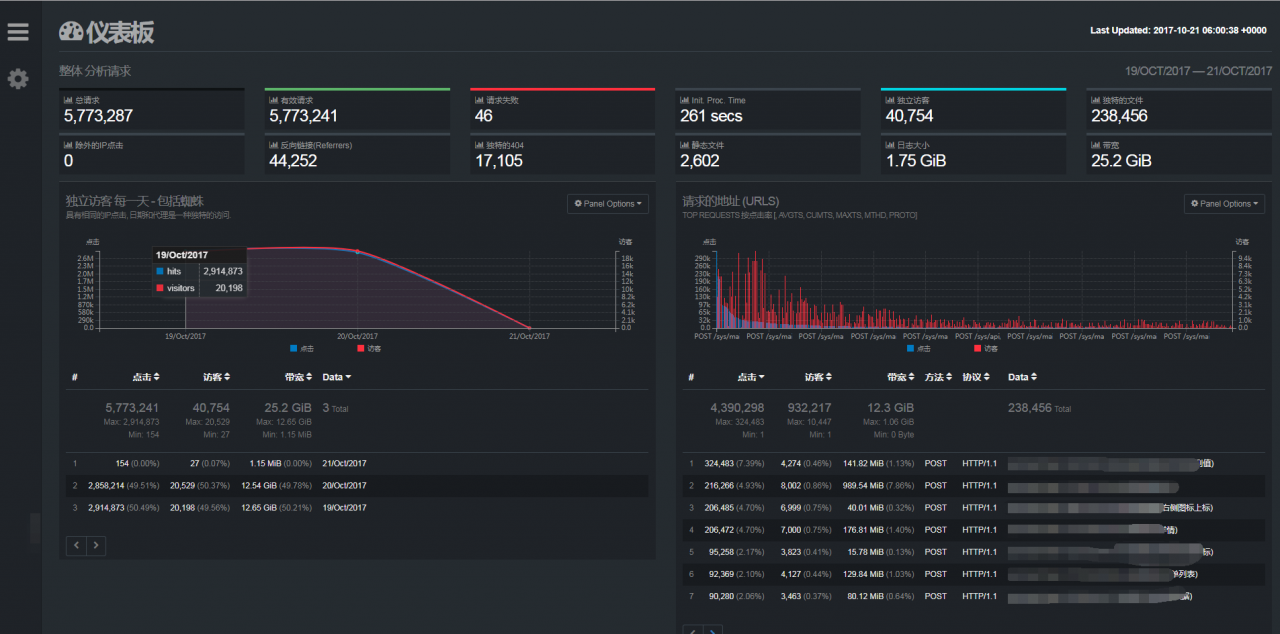Toggle the red 访客 legend in visitors chart
The width and height of the screenshot is (1280, 634).
pos(367,348)
